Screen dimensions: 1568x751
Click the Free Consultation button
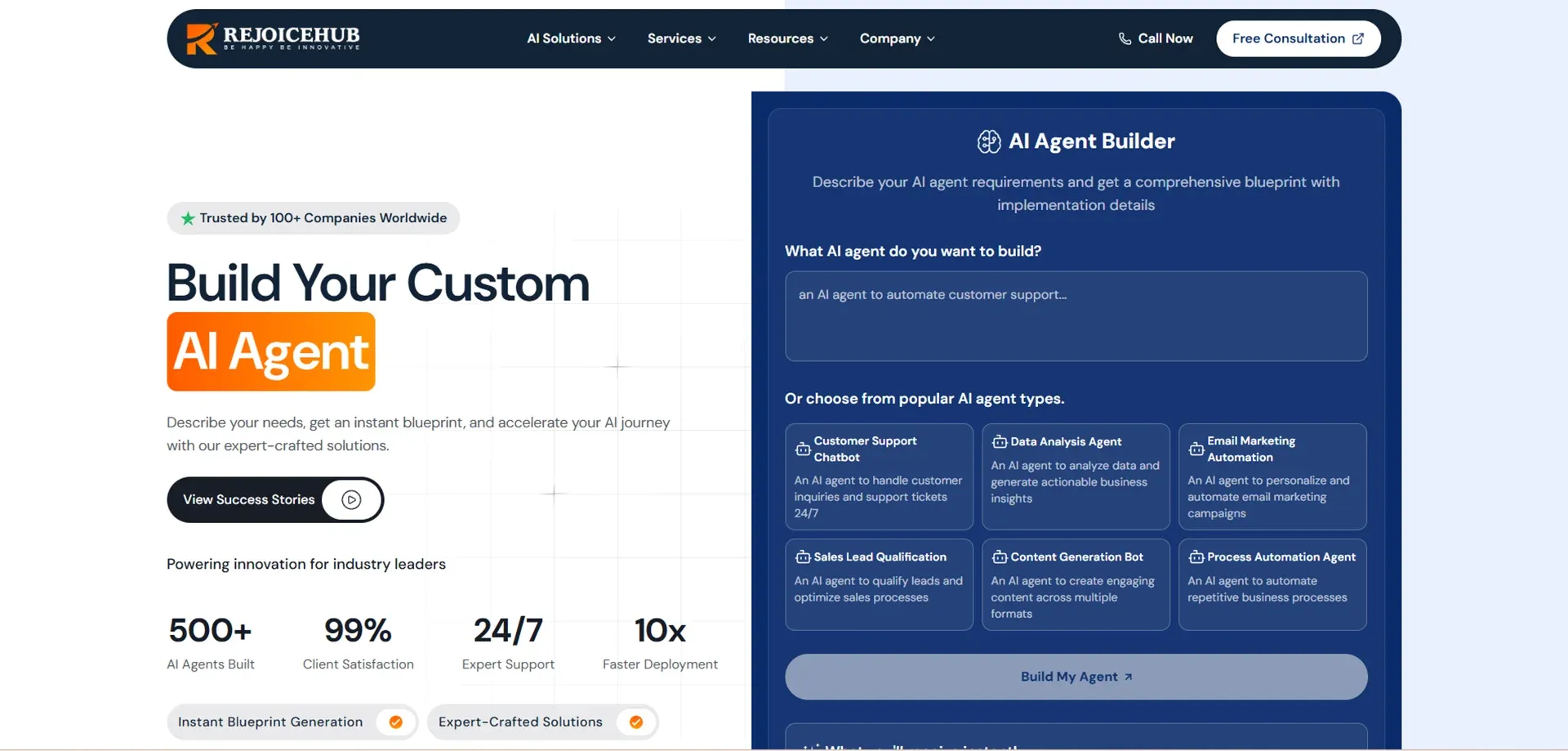click(x=1297, y=38)
